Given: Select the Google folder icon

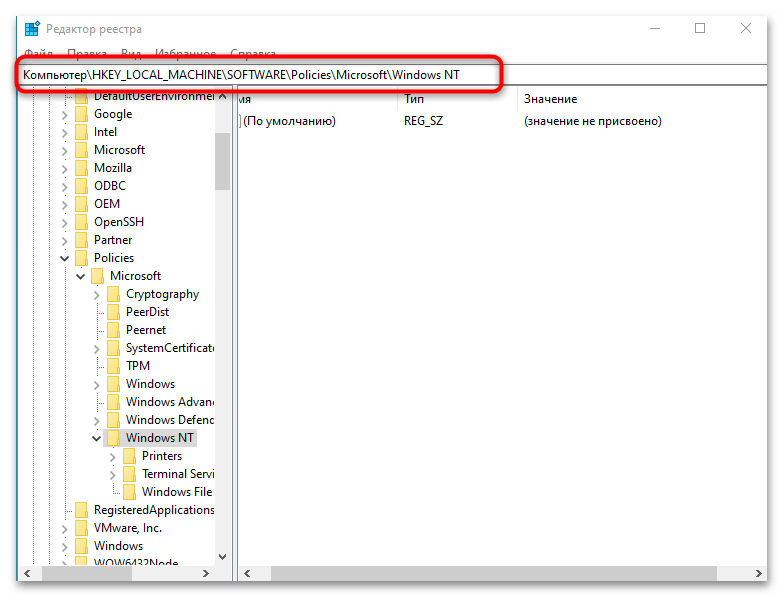Looking at the screenshot, I should click(x=81, y=114).
